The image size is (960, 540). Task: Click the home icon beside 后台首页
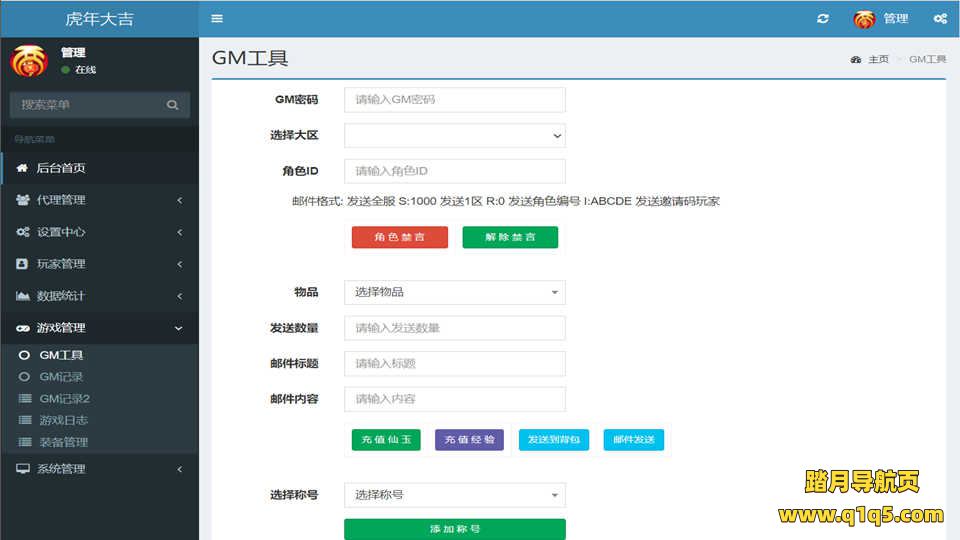pyautogui.click(x=22, y=168)
